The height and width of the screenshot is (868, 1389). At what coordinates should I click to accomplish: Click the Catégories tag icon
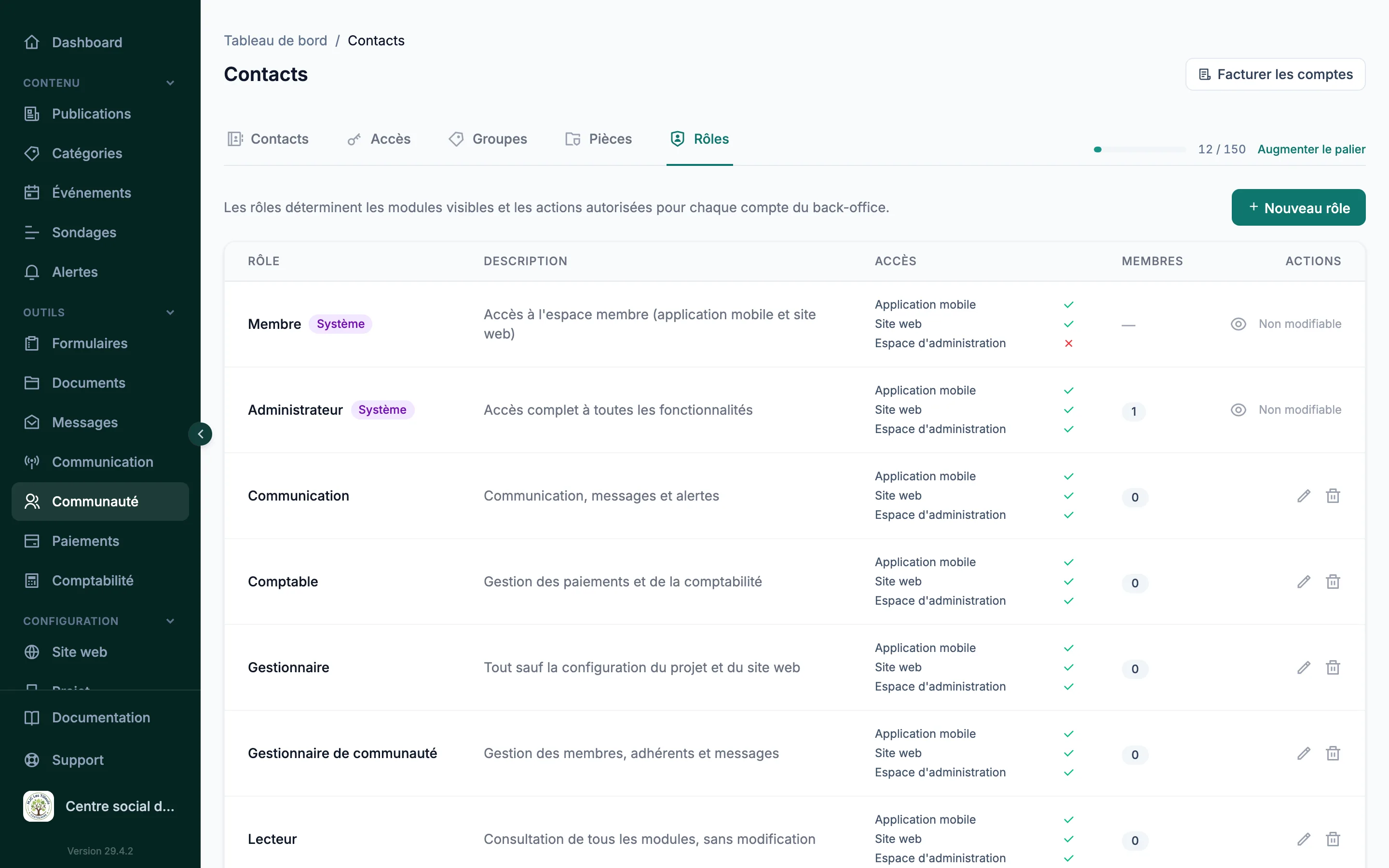(x=32, y=153)
